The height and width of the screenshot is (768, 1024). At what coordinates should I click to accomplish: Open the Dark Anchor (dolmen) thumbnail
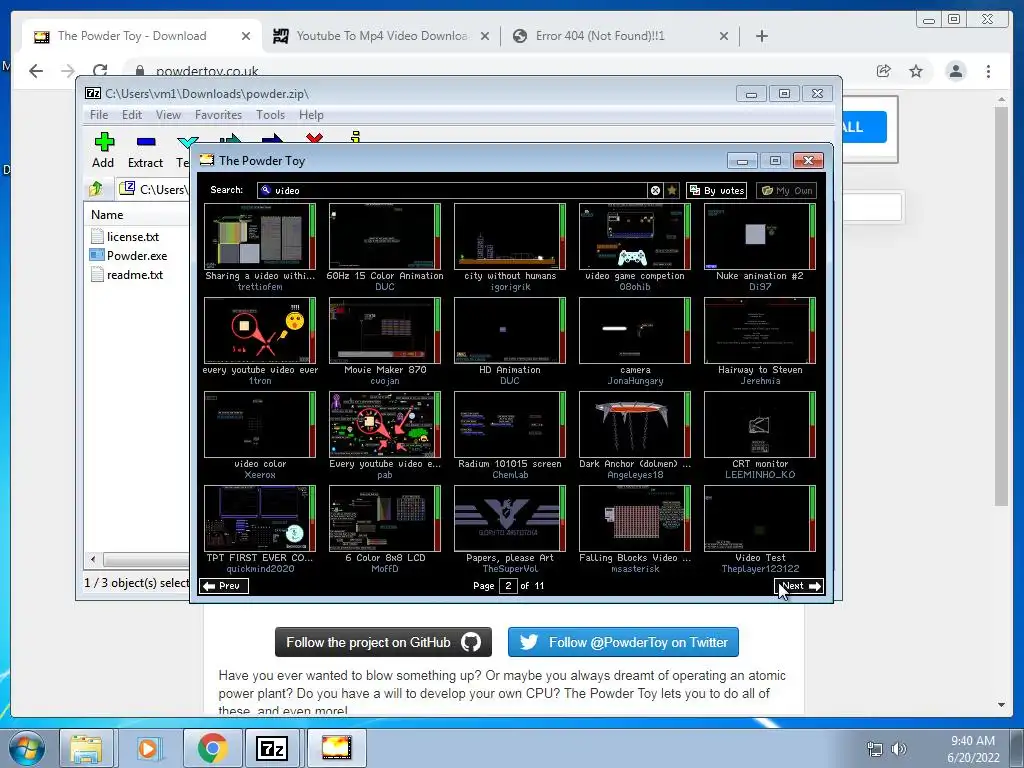point(635,424)
